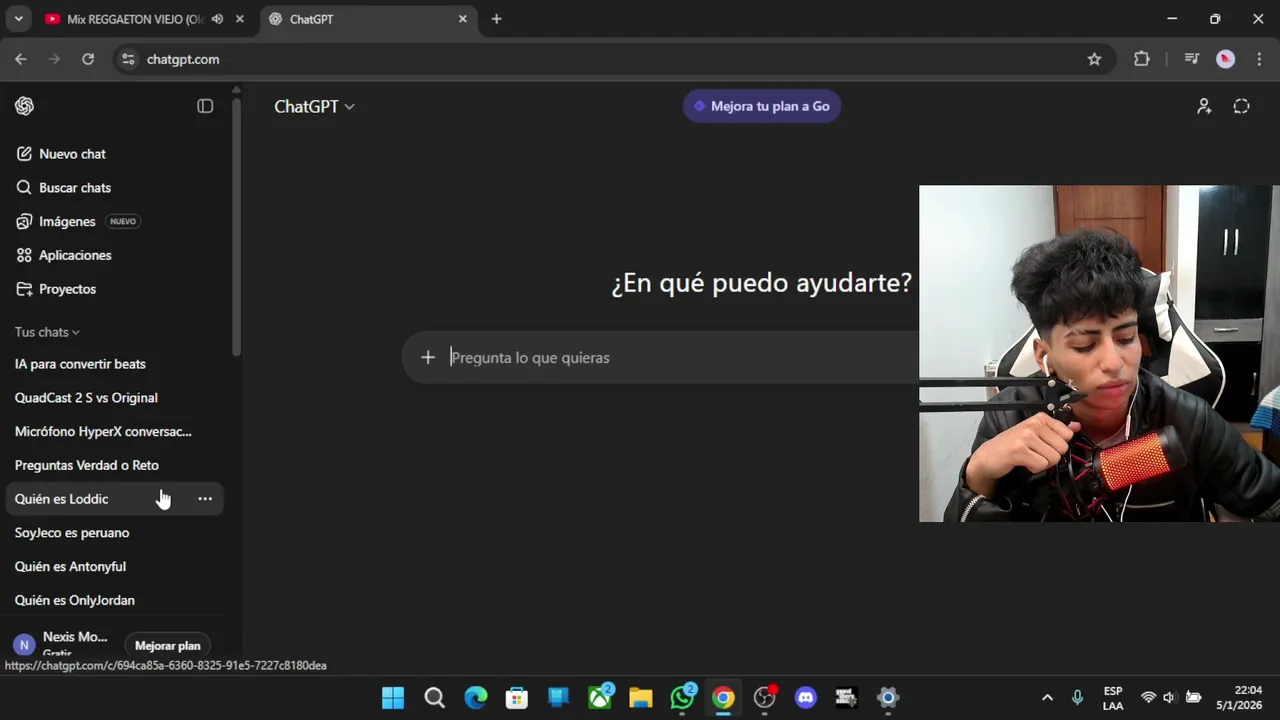
Task: Open File Explorer from taskbar
Action: 641,698
